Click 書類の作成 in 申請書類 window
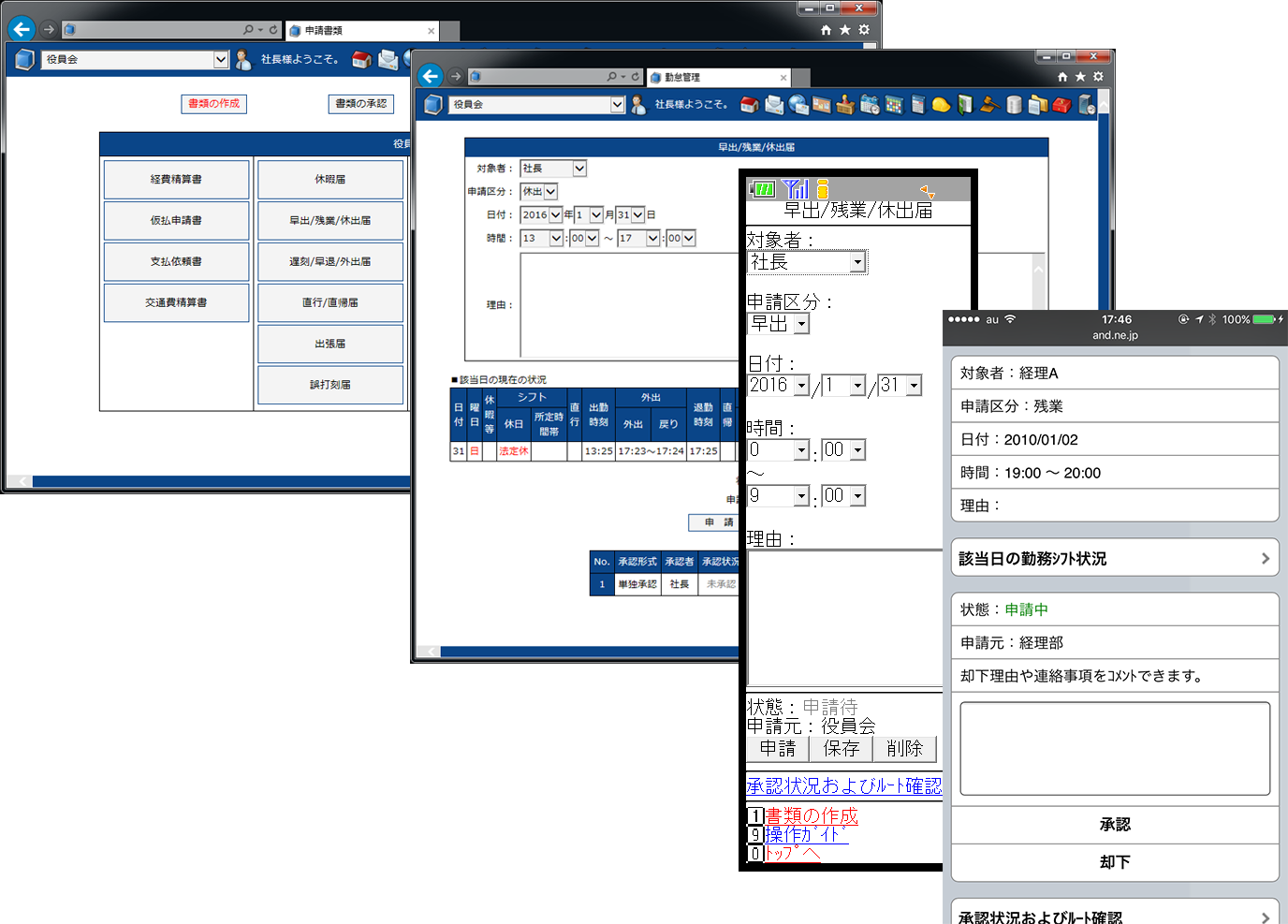The height and width of the screenshot is (924, 1288). tap(213, 103)
